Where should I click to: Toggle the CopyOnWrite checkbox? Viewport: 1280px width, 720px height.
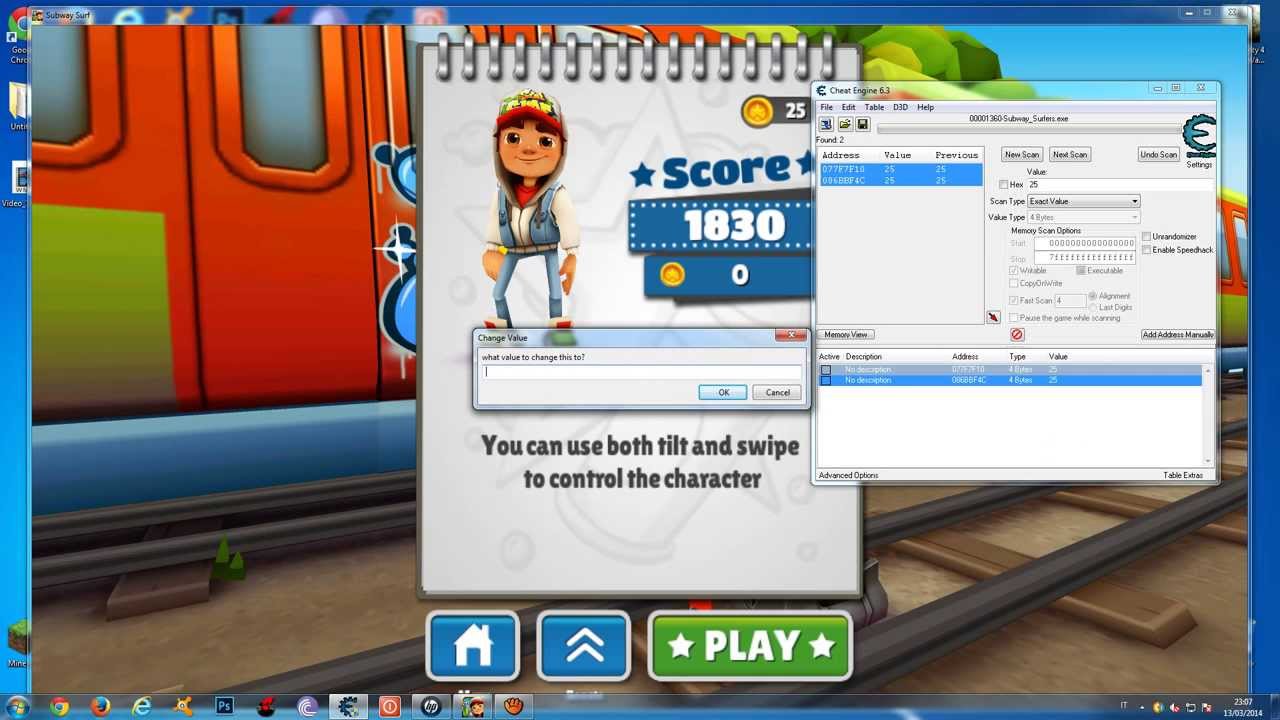1013,283
